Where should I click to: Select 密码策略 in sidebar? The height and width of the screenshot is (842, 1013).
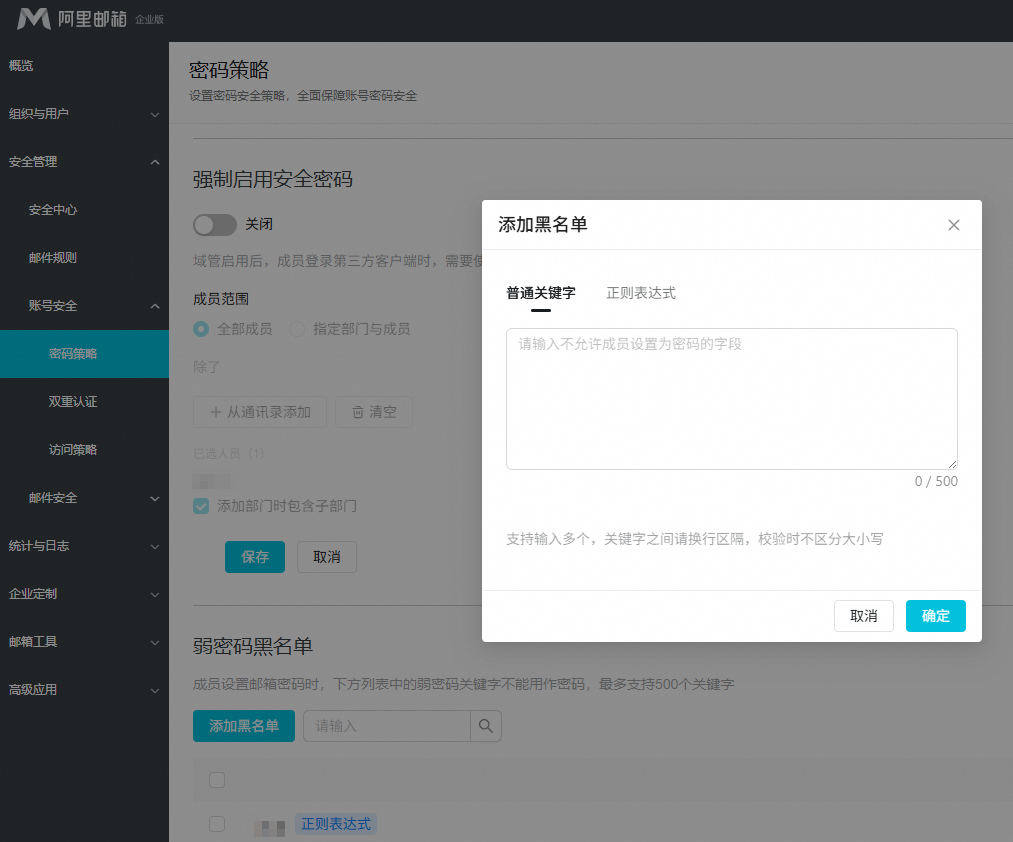(x=84, y=353)
